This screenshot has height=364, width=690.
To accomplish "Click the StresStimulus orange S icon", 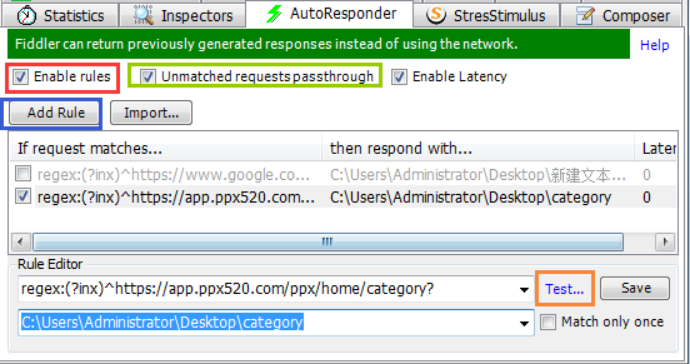I will point(436,15).
